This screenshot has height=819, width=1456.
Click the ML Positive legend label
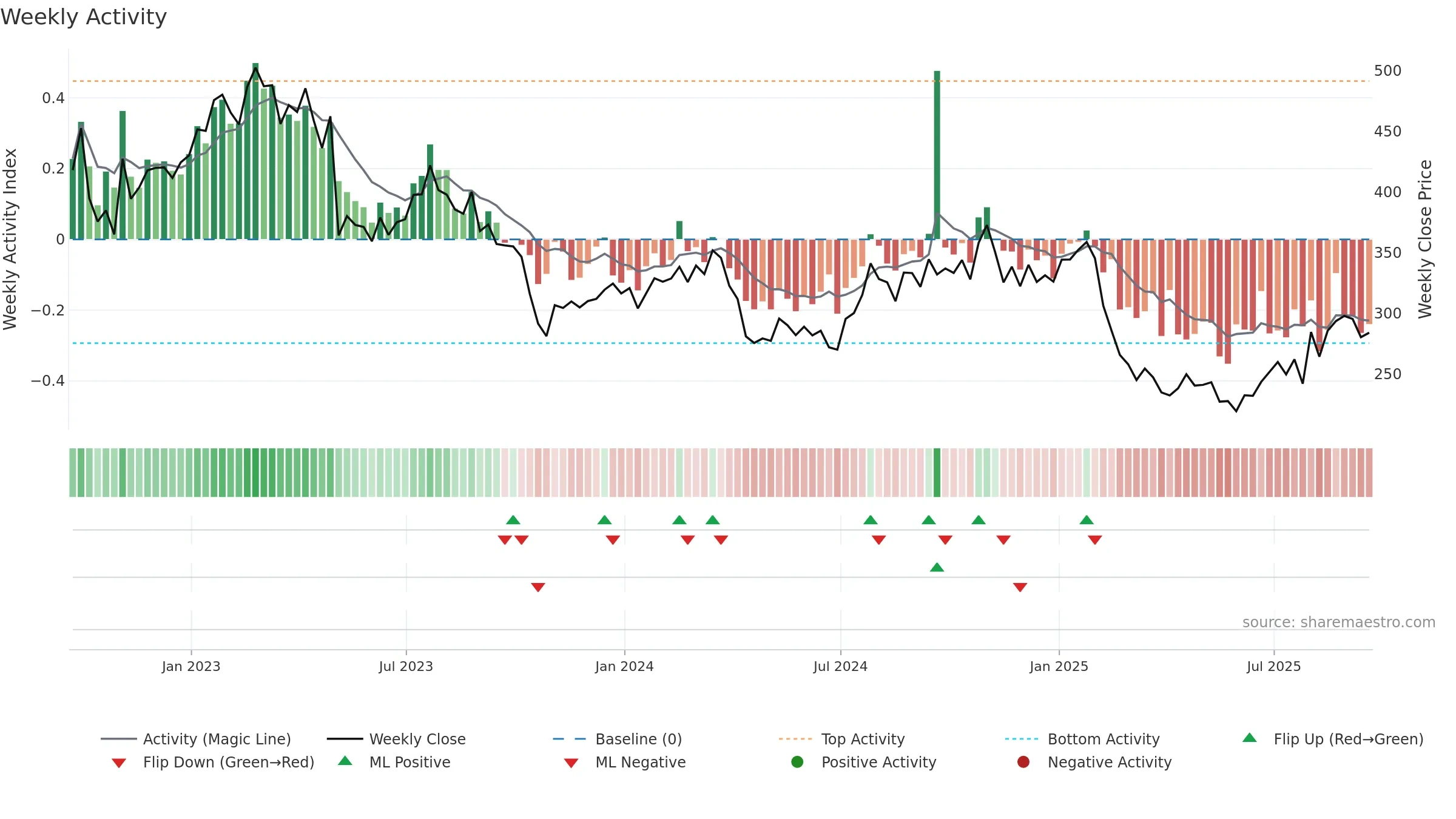[x=410, y=762]
